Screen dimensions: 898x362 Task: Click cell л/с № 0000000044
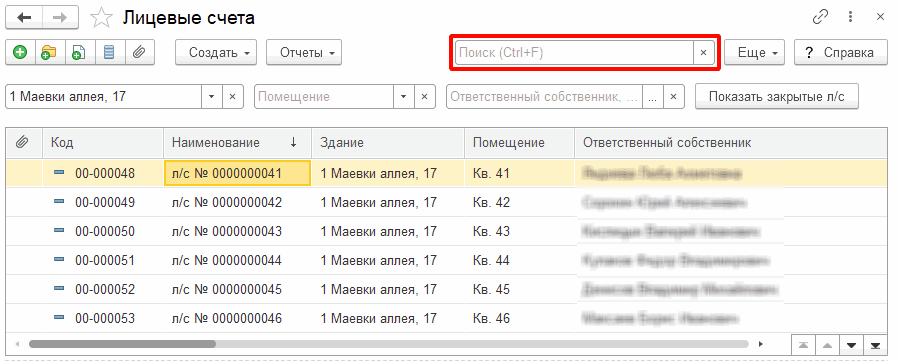[x=238, y=261]
